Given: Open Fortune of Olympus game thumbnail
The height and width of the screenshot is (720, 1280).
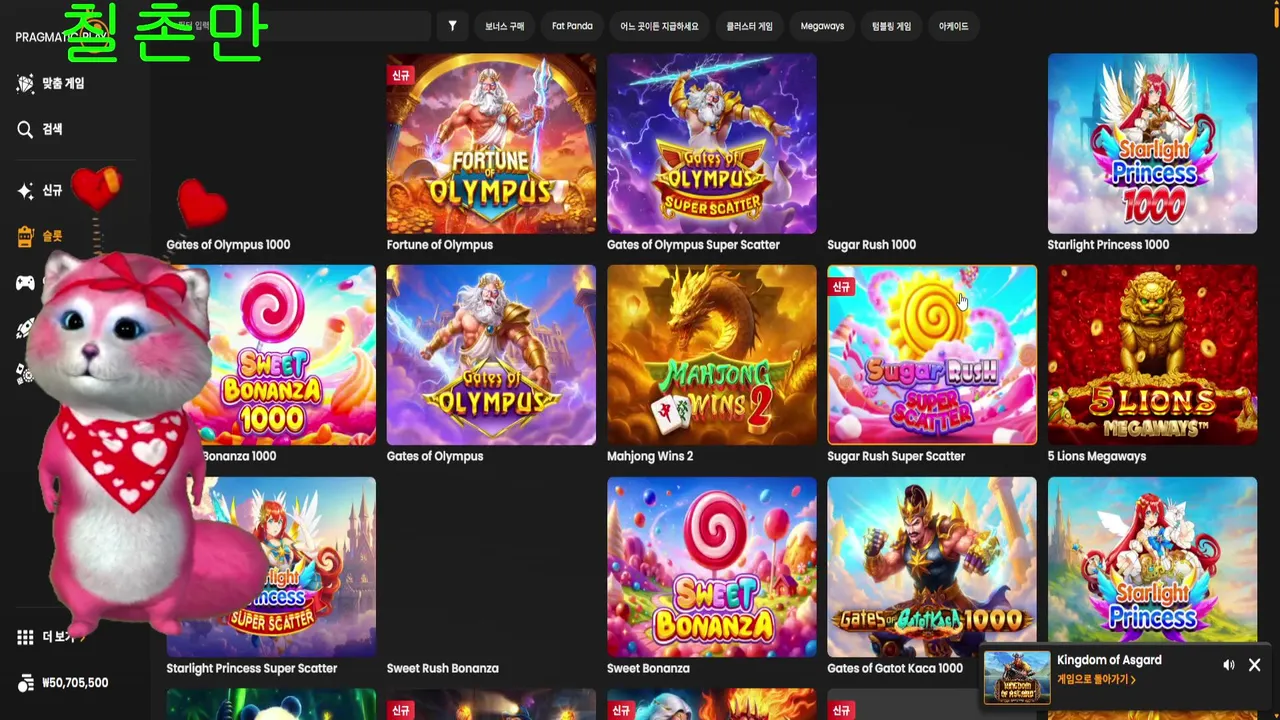Looking at the screenshot, I should pyautogui.click(x=491, y=143).
